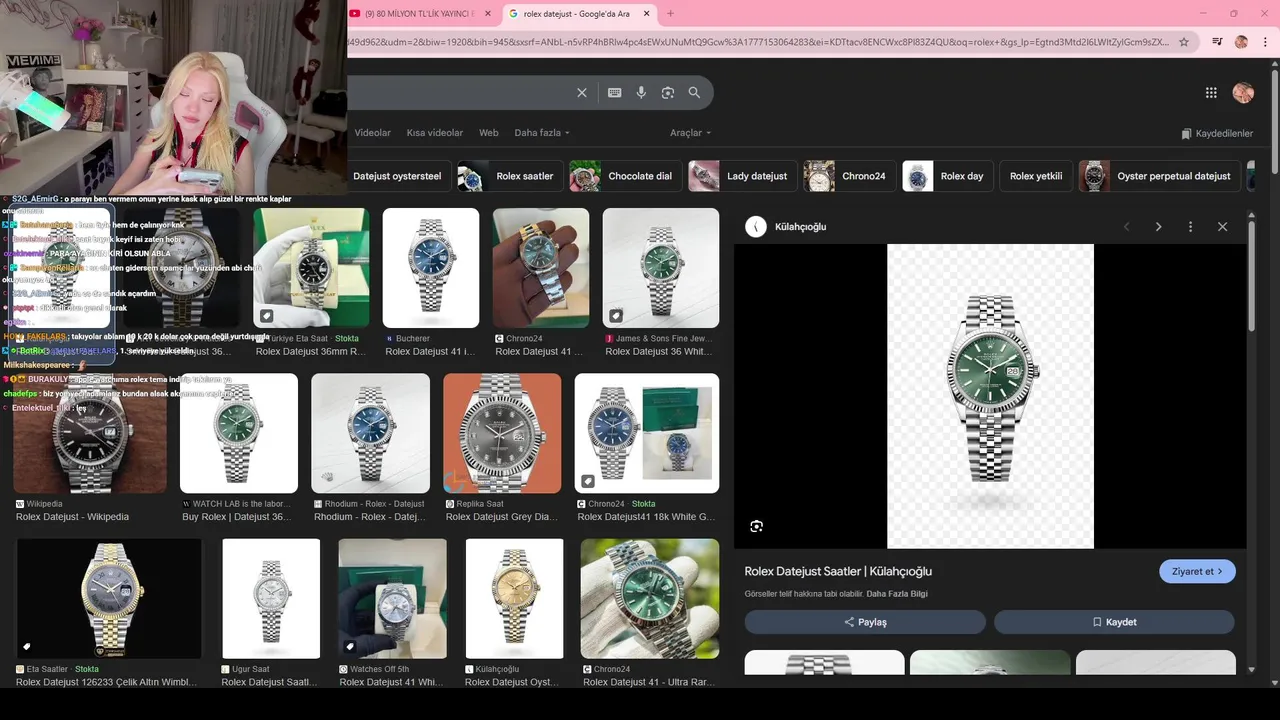Open the Chrome profile avatar in toolbar
The image size is (1280, 720).
[1241, 42]
